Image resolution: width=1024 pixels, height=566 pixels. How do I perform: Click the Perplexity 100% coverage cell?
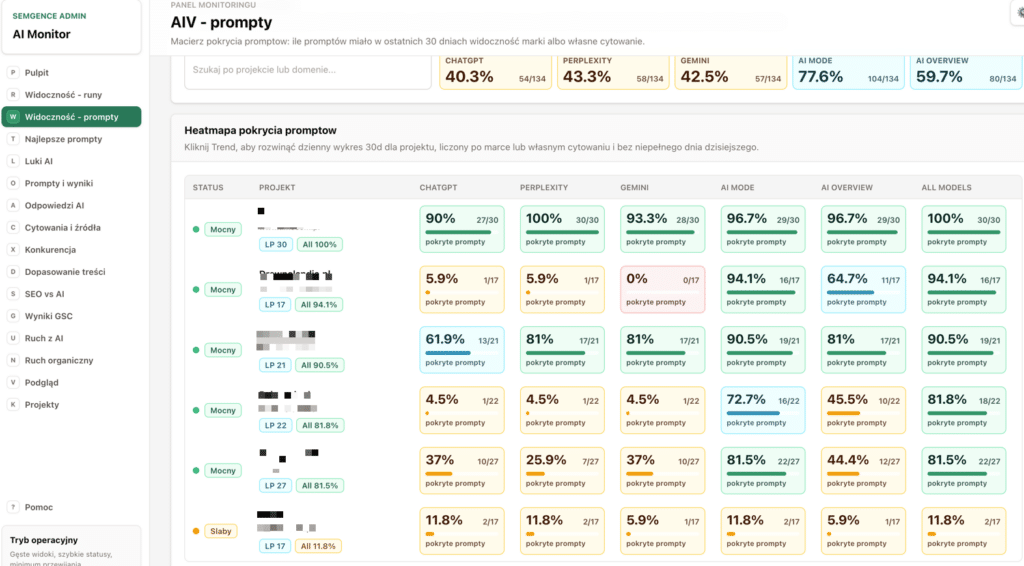[562, 229]
